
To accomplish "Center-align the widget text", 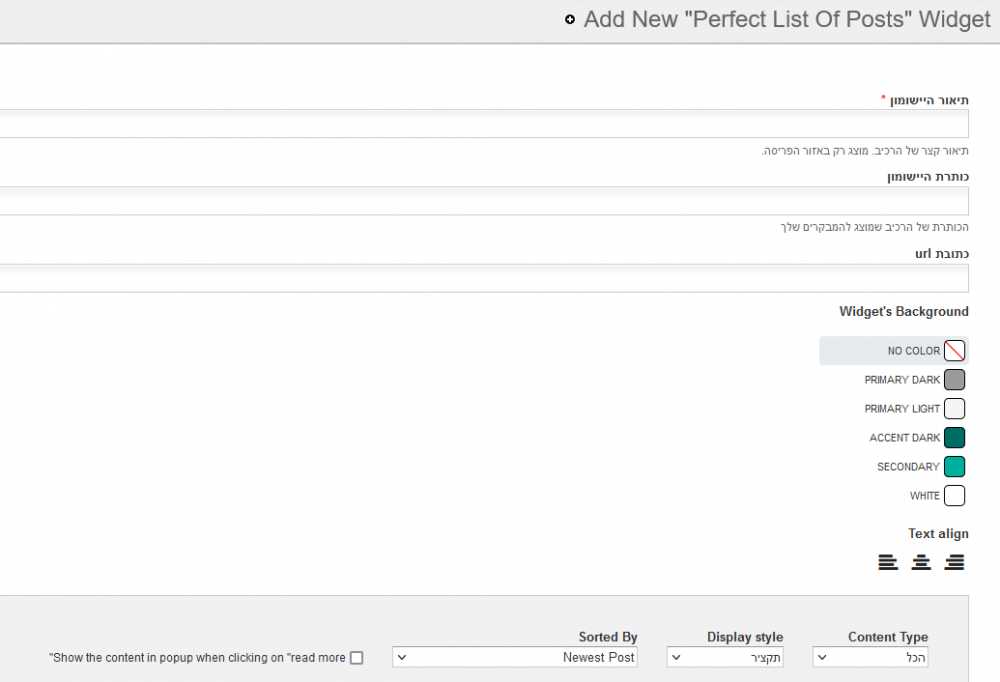I will [921, 562].
